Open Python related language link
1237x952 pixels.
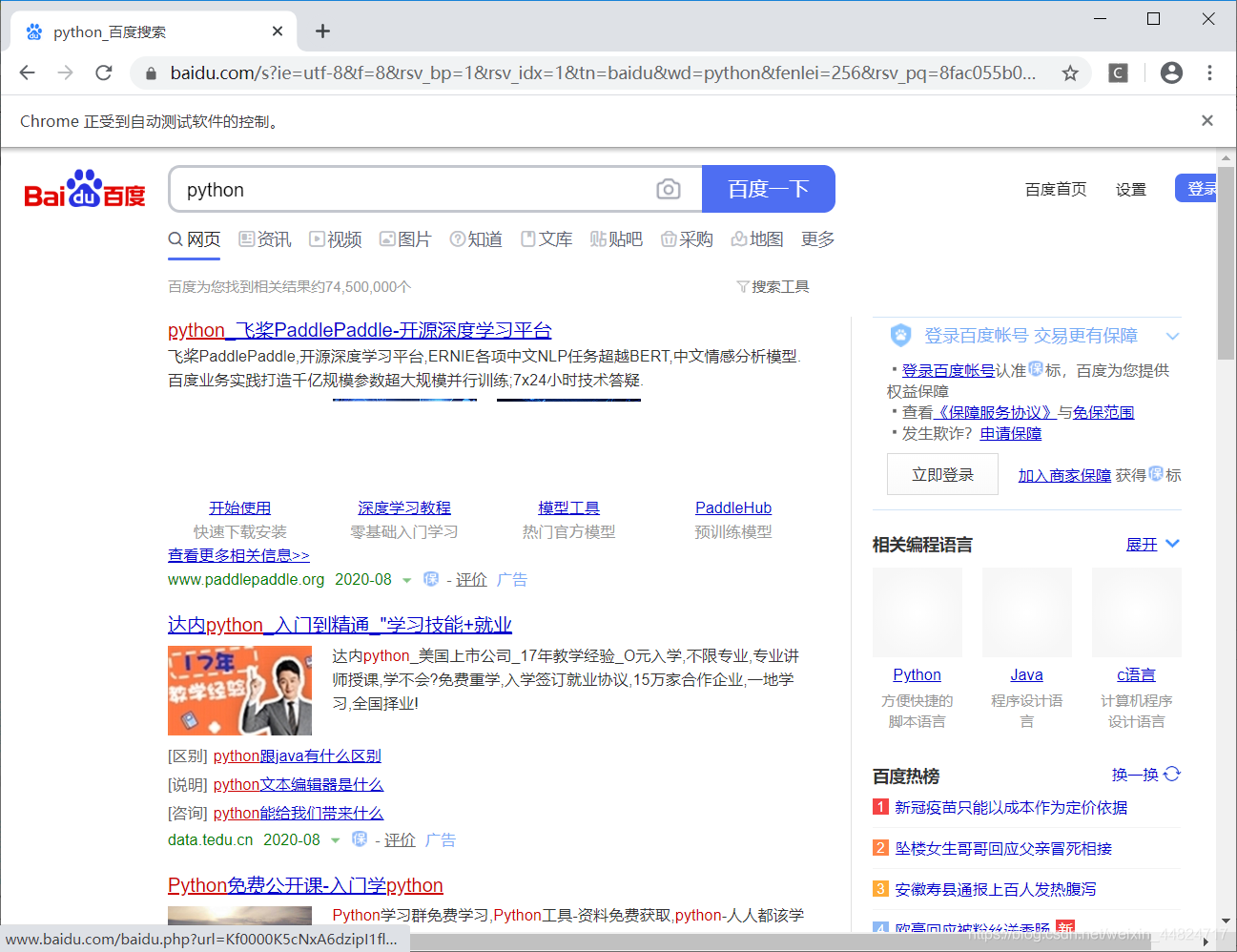917,674
